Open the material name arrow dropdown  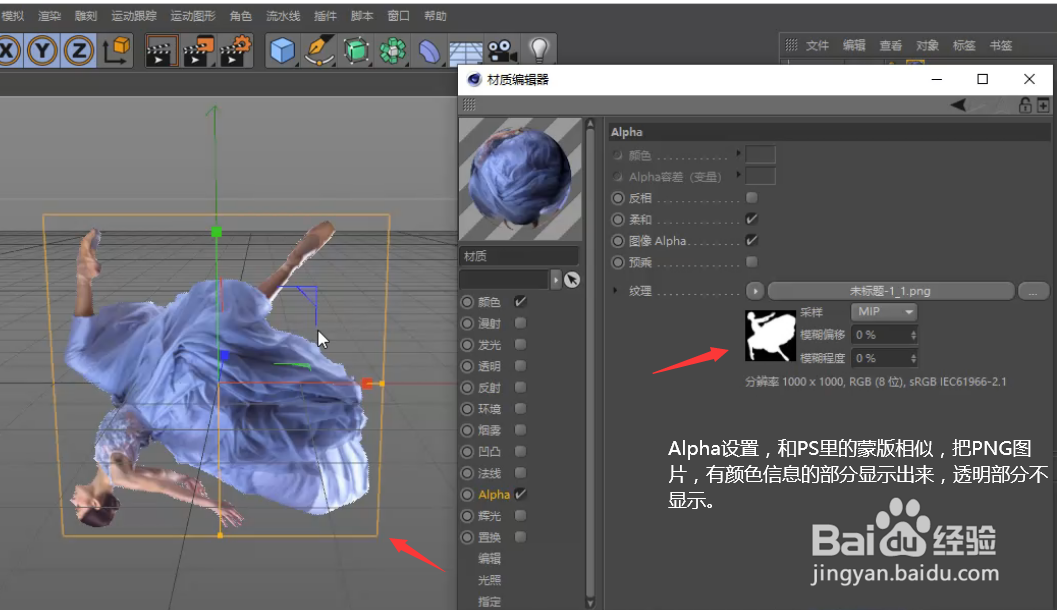tap(556, 280)
